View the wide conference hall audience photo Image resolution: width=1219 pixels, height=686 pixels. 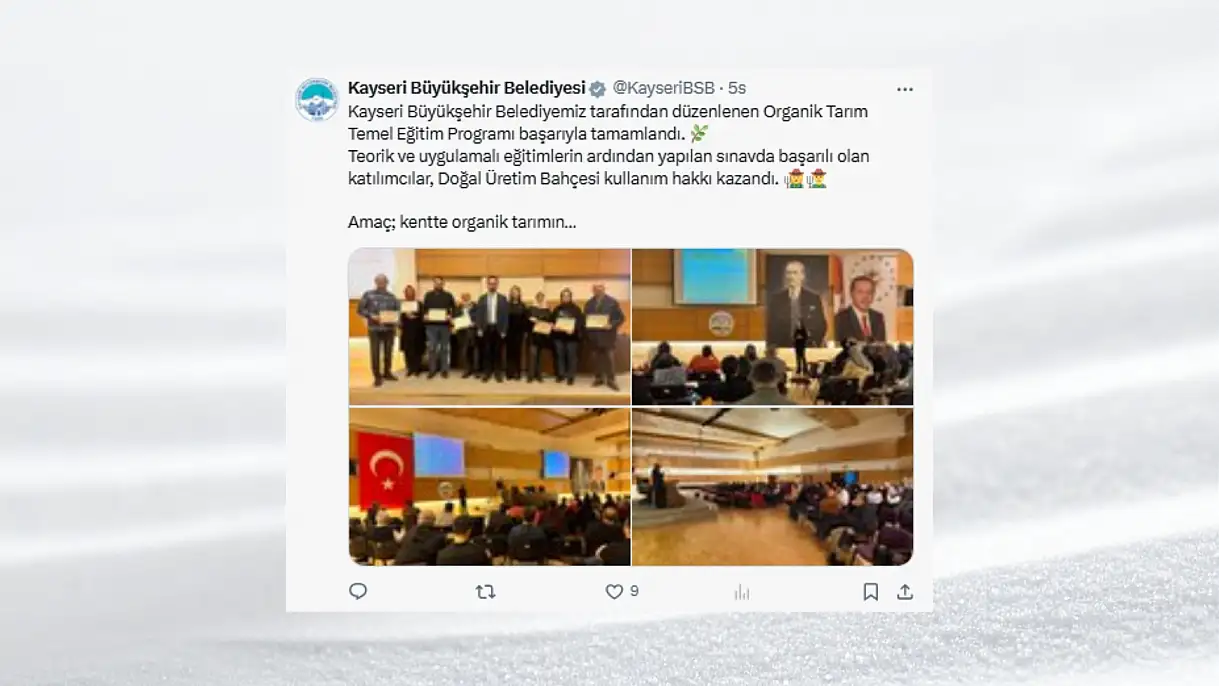tap(772, 487)
